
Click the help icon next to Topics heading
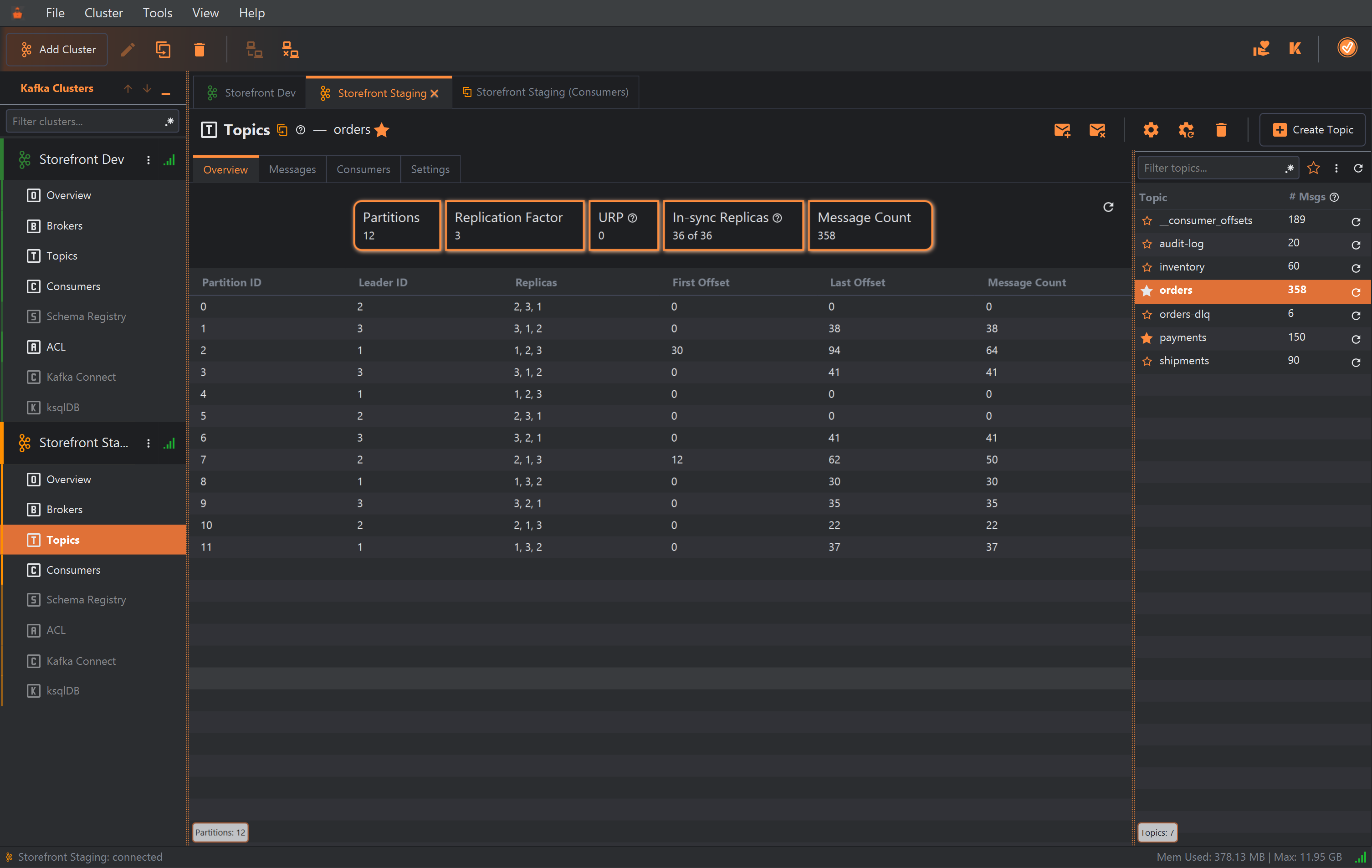[x=301, y=130]
